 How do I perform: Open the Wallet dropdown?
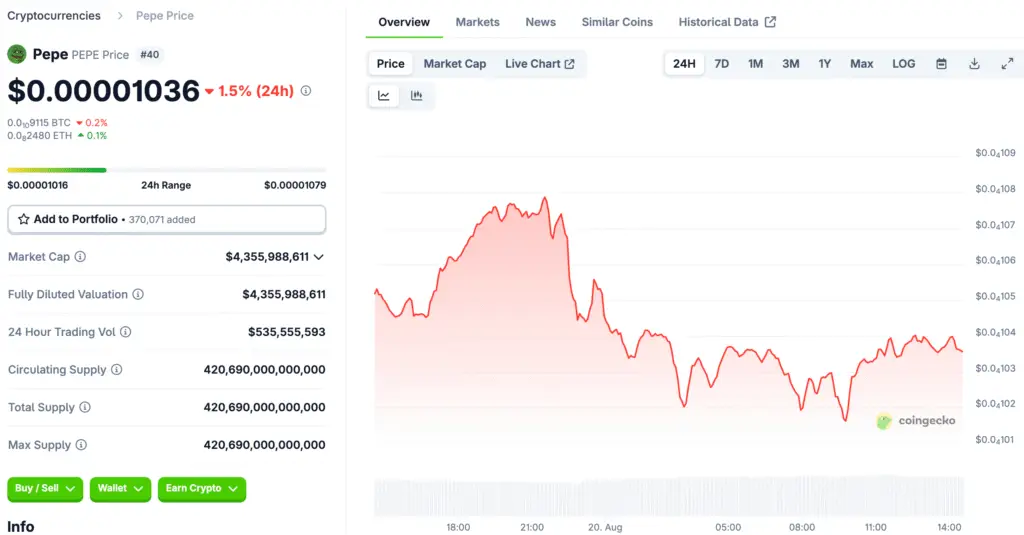point(120,489)
